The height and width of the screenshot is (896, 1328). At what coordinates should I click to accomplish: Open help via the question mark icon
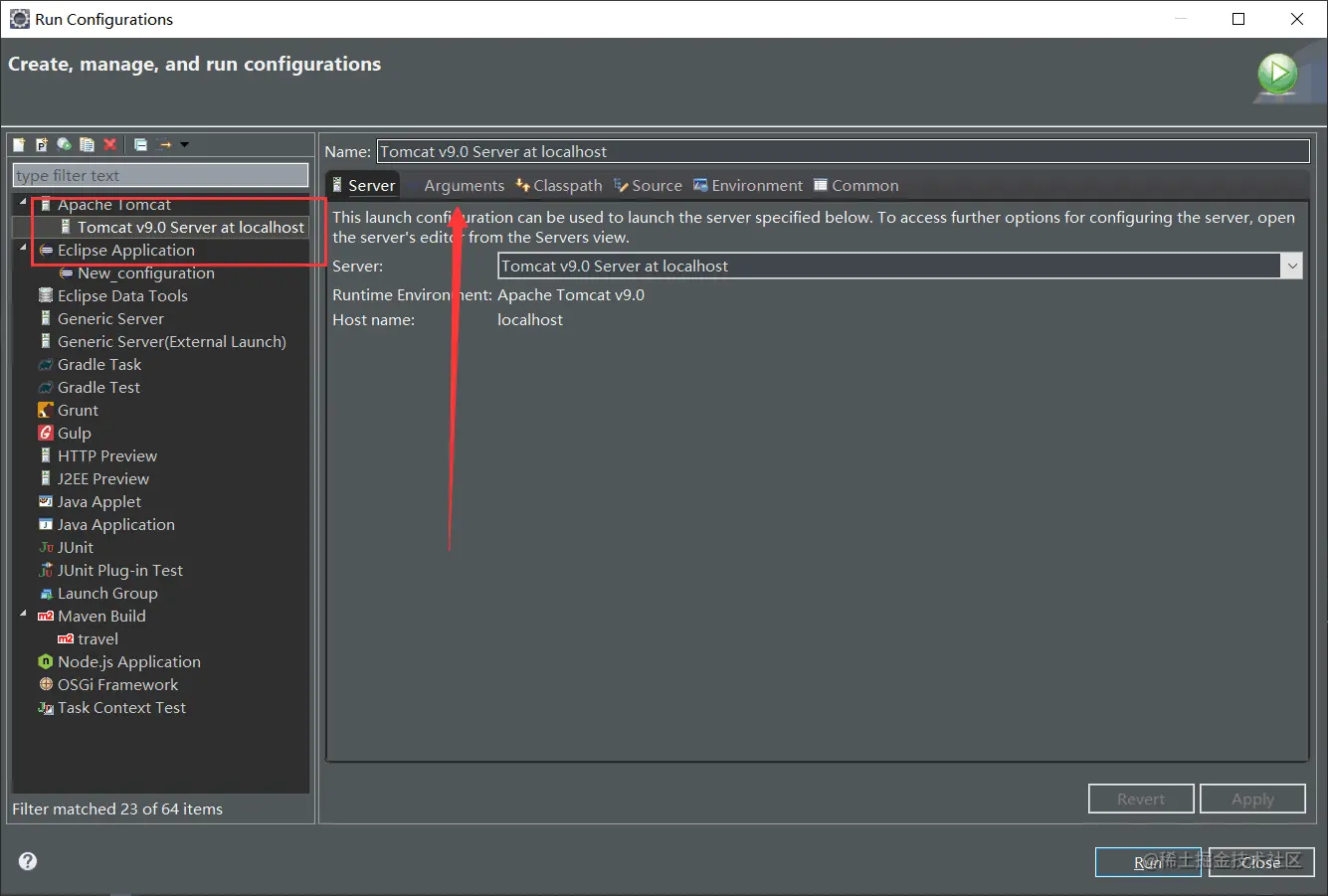[x=28, y=861]
